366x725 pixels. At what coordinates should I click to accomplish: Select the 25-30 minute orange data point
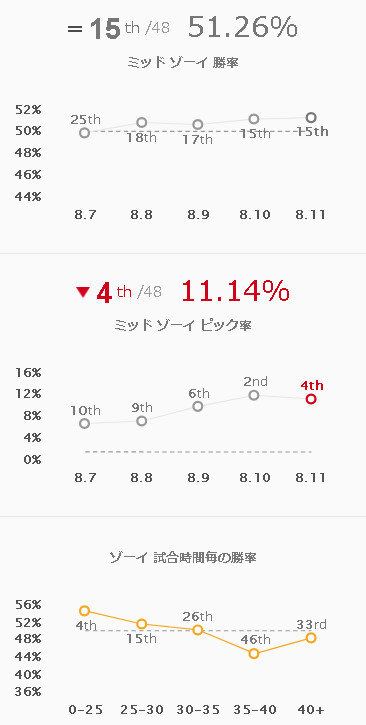(141, 624)
